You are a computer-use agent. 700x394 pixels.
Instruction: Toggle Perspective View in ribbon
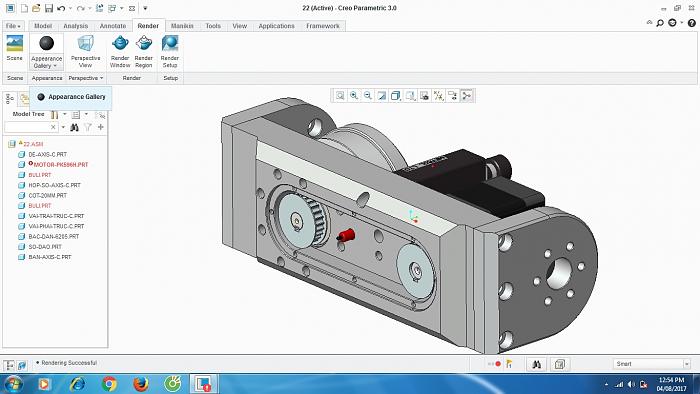point(85,51)
